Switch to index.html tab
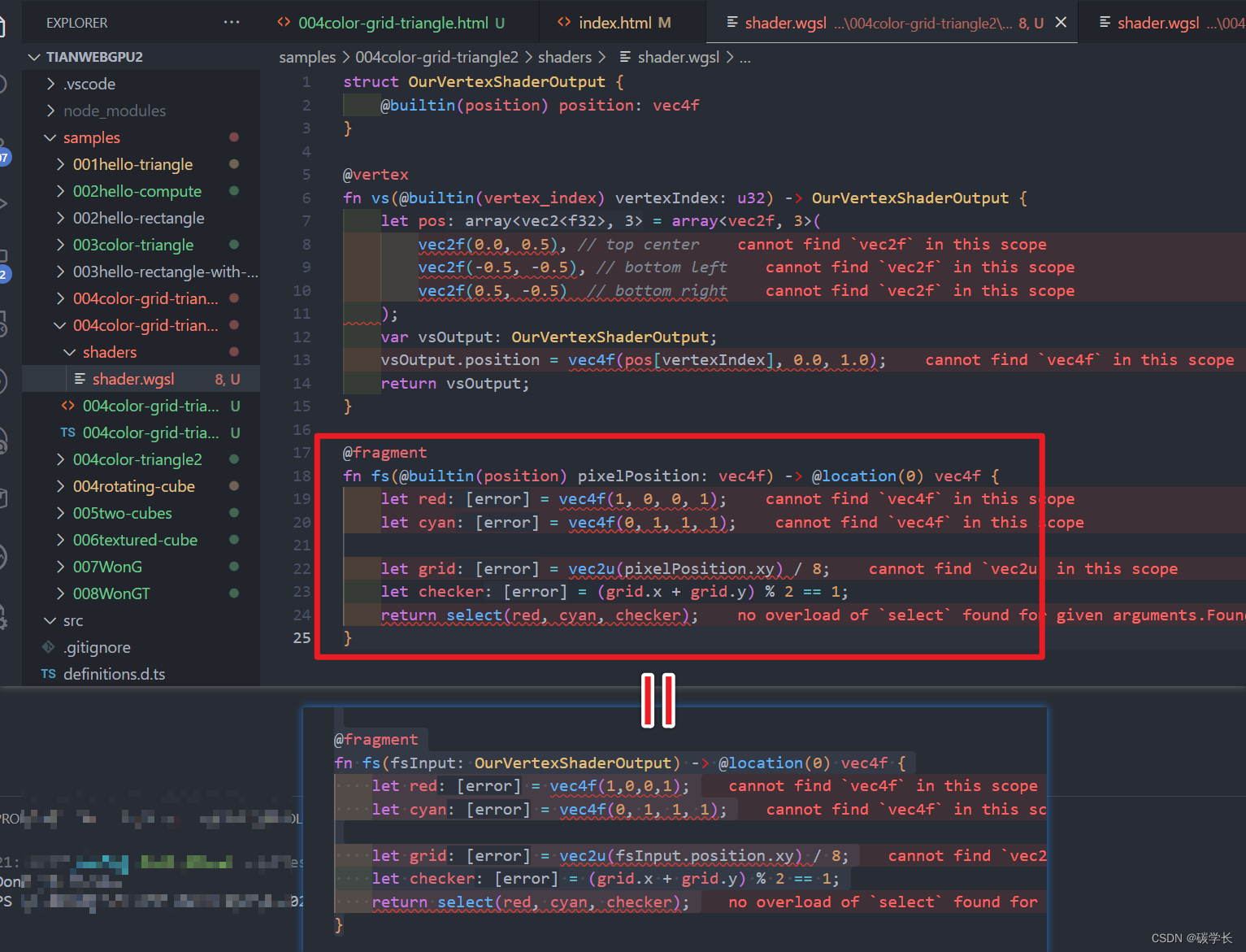Screen dimensions: 1246x952 click(x=614, y=23)
